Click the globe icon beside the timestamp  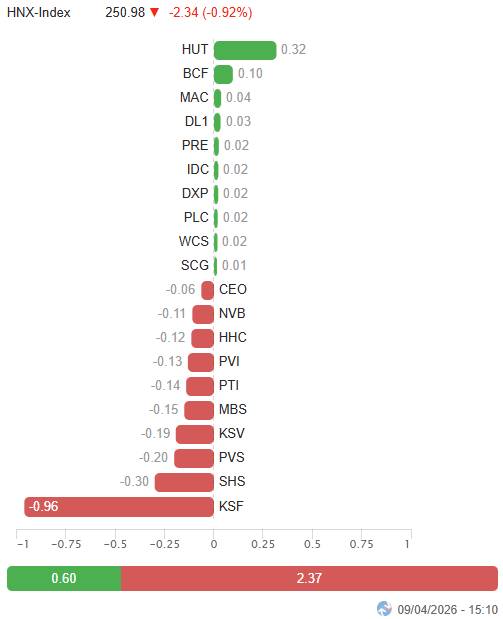click(x=383, y=608)
